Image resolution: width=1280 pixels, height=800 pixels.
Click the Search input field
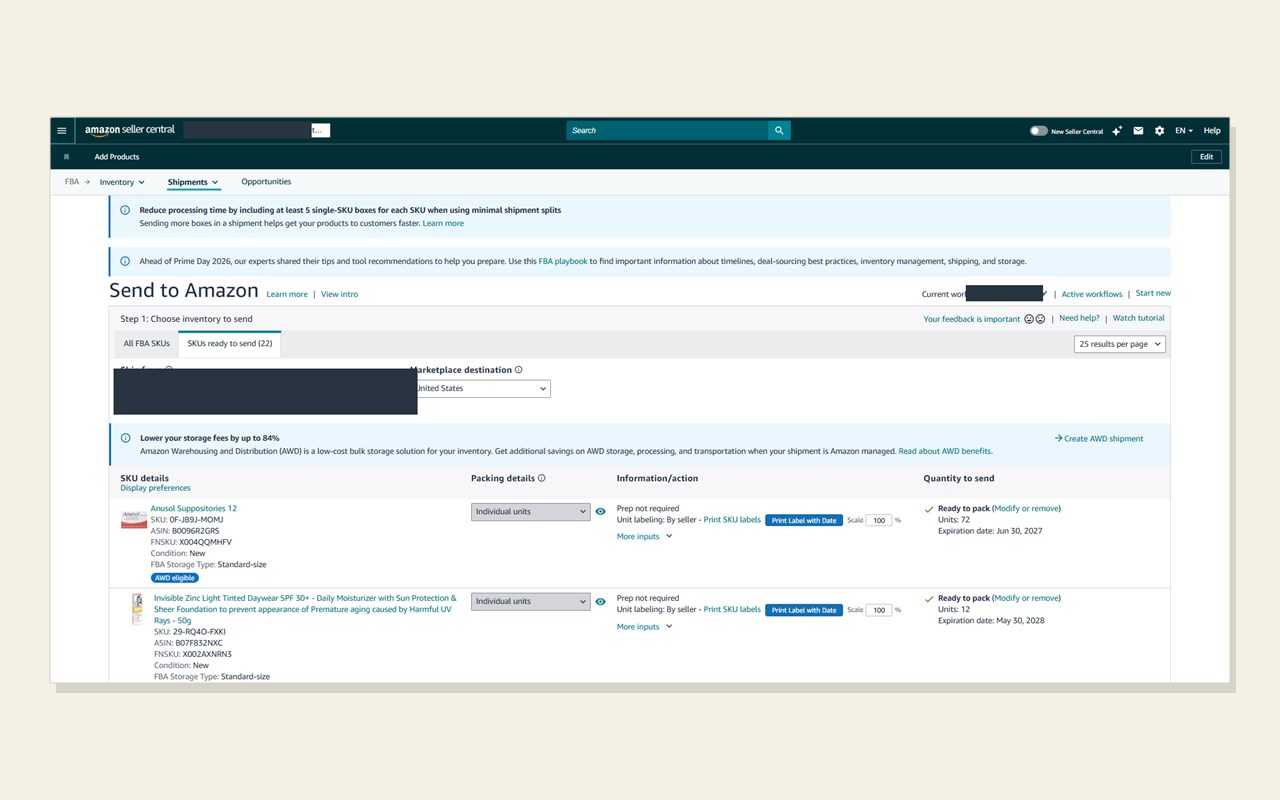tap(667, 131)
